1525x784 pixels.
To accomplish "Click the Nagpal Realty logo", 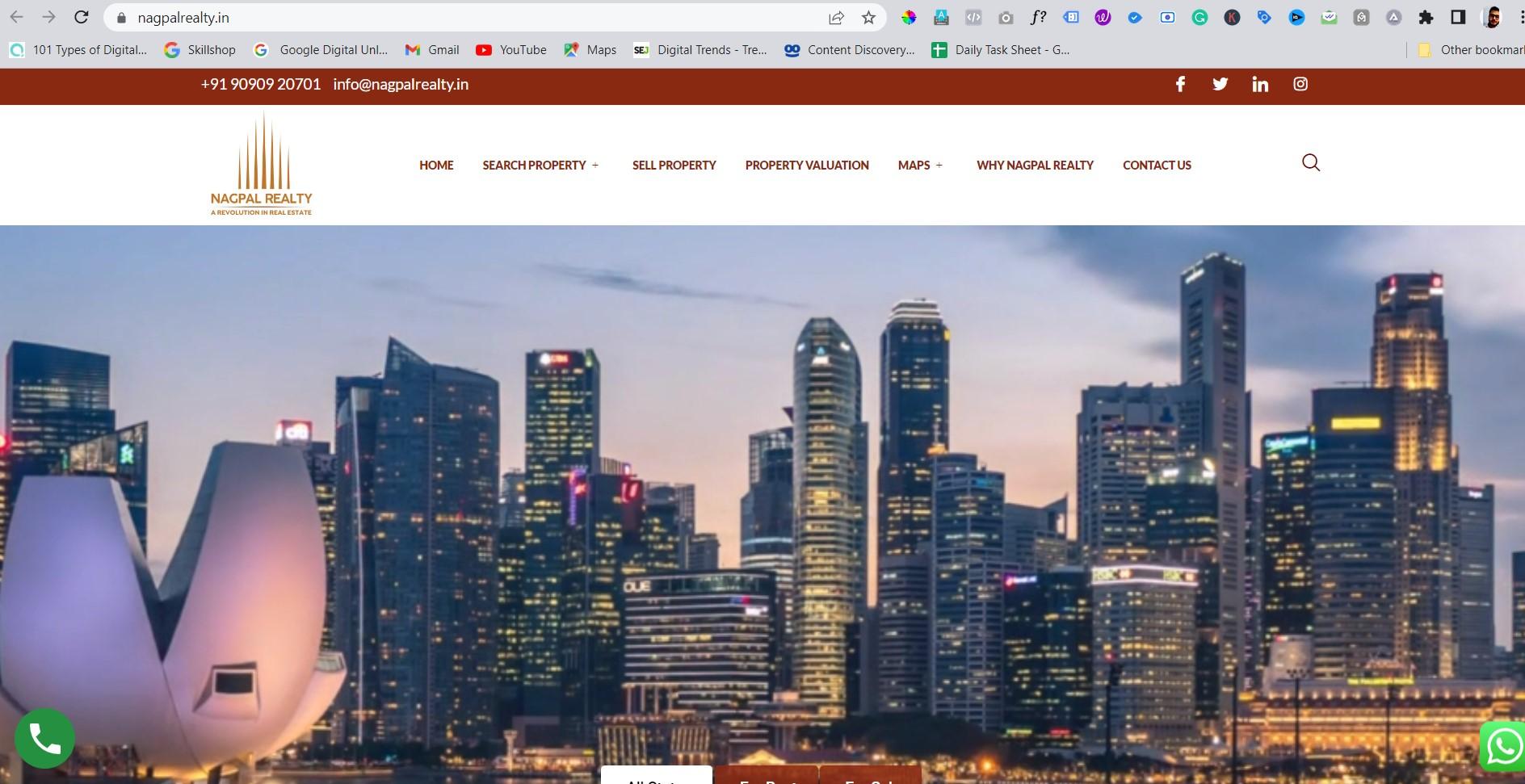I will pyautogui.click(x=261, y=166).
